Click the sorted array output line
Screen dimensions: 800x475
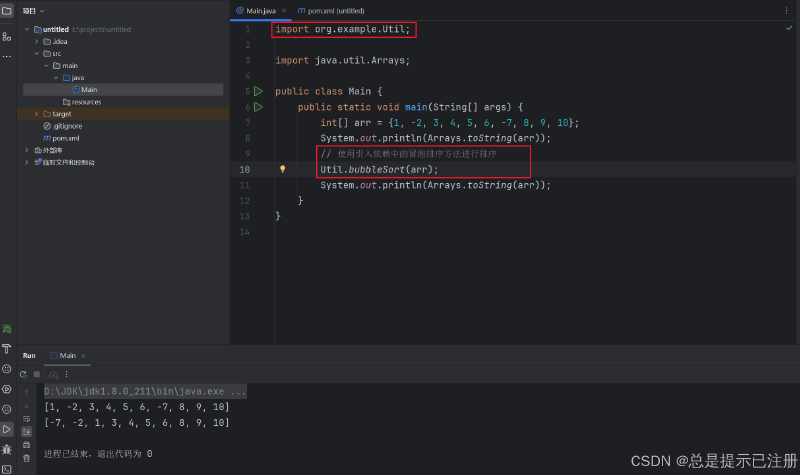pos(137,423)
